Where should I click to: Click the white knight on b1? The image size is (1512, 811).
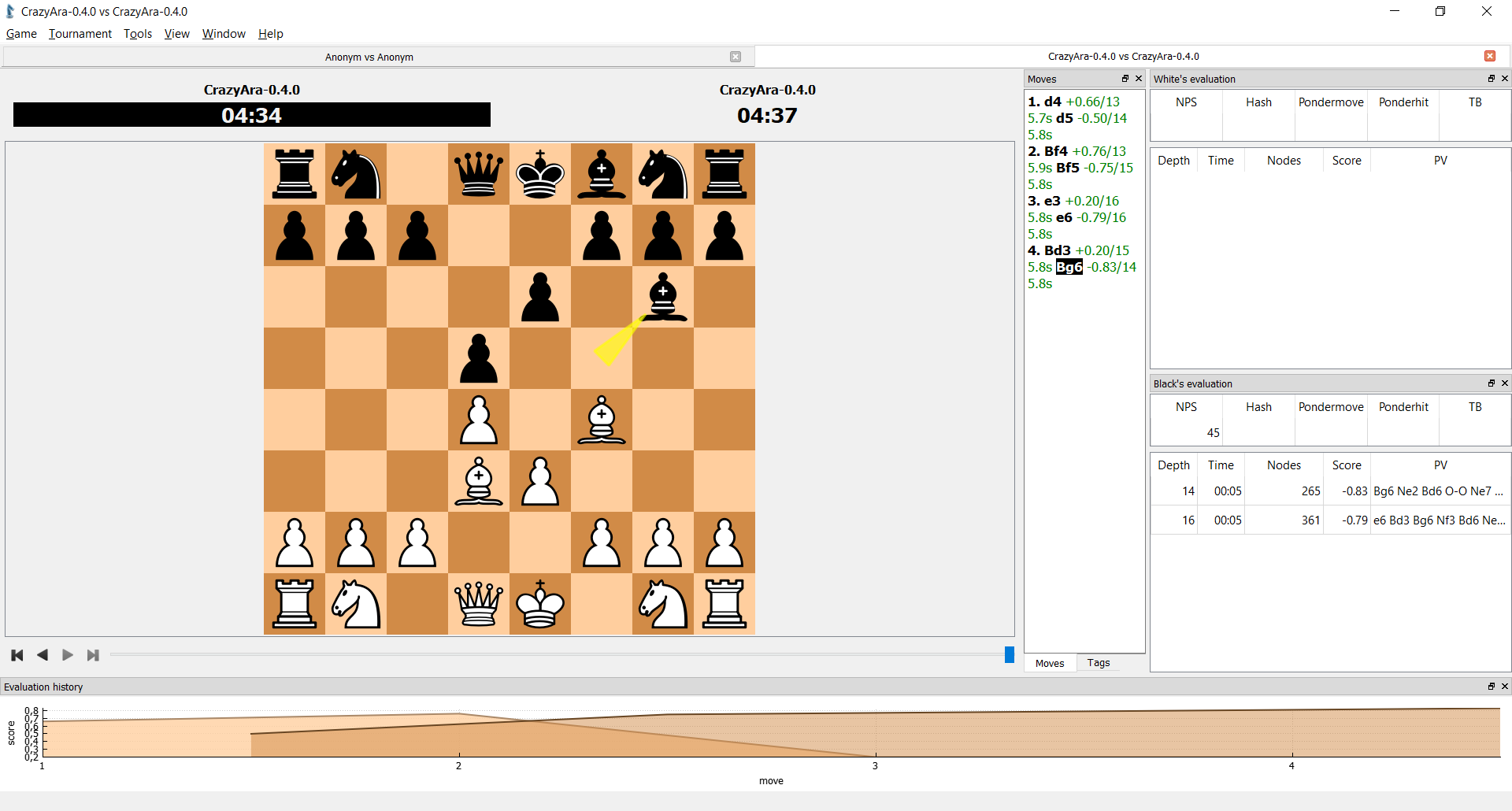coord(356,604)
